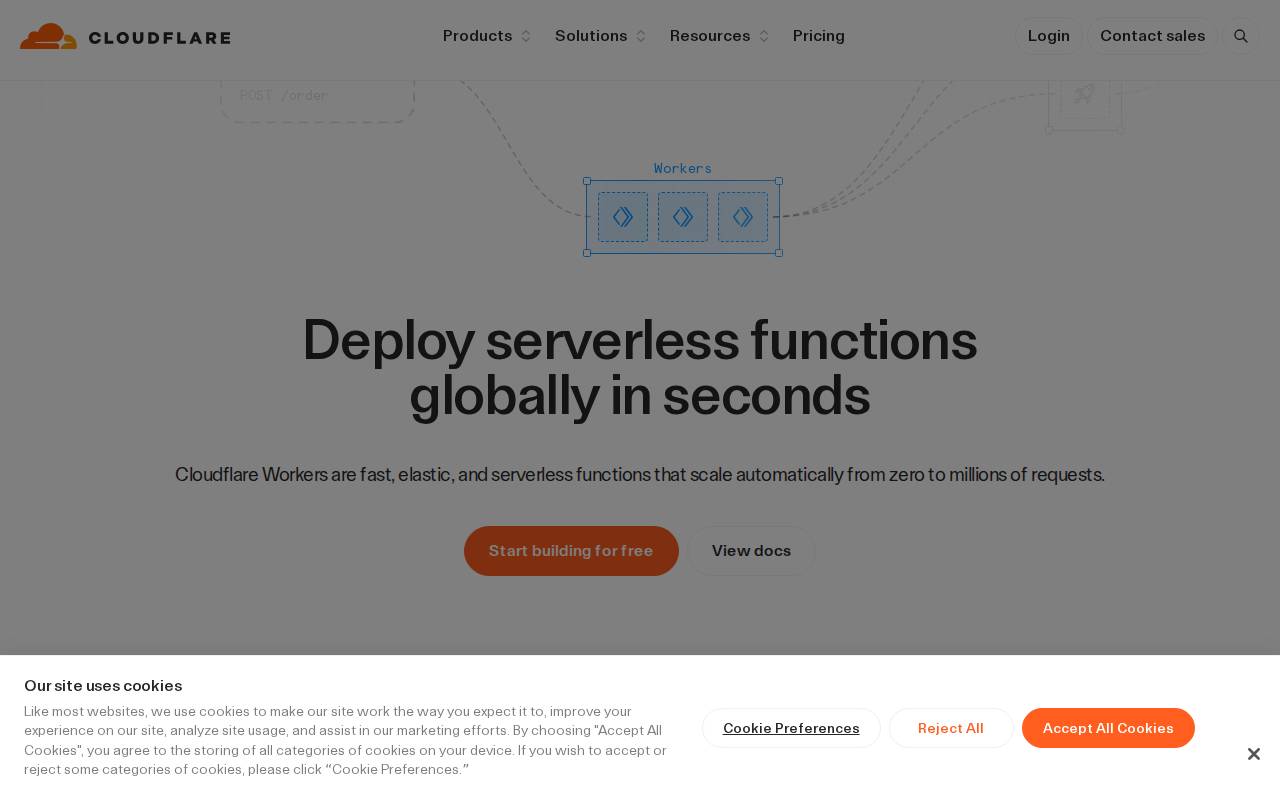The image size is (1280, 800).
Task: Click the CLOUDFLARE wordmark text
Action: [x=160, y=38]
